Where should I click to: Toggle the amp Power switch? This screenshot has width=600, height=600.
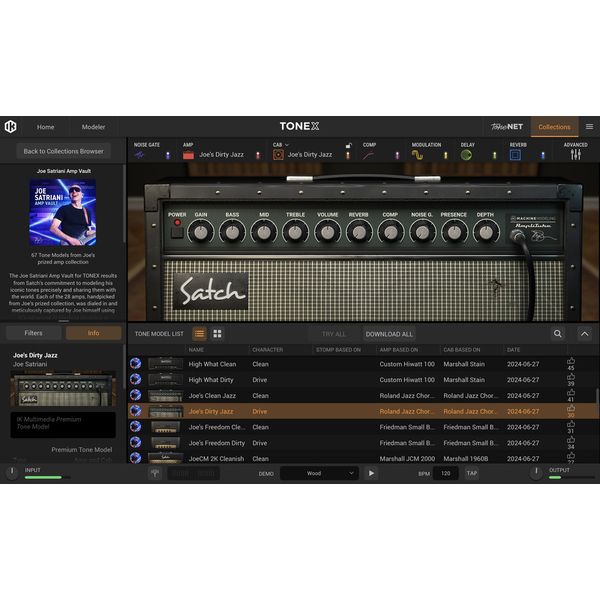click(x=177, y=230)
